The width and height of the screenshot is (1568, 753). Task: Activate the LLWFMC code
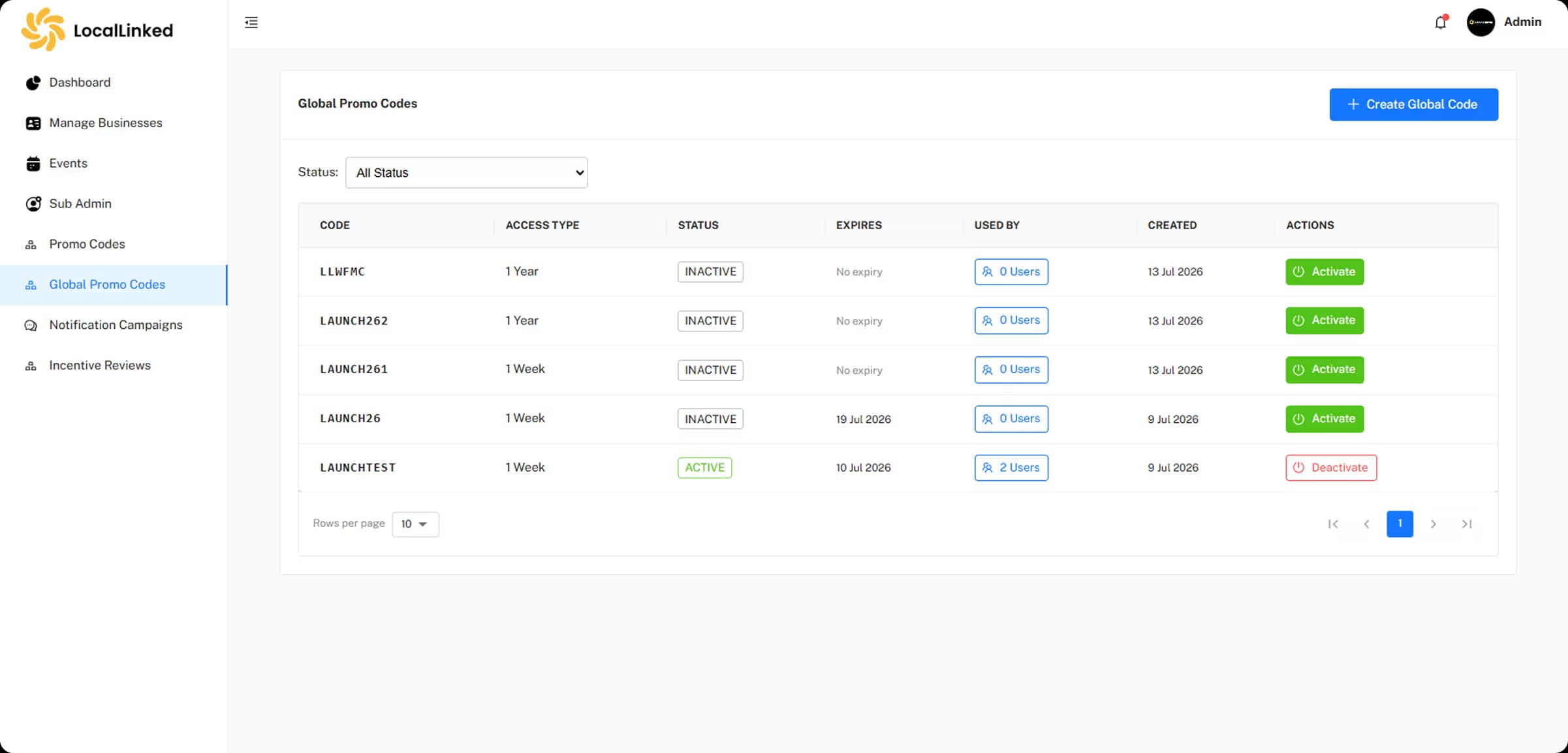click(1325, 271)
